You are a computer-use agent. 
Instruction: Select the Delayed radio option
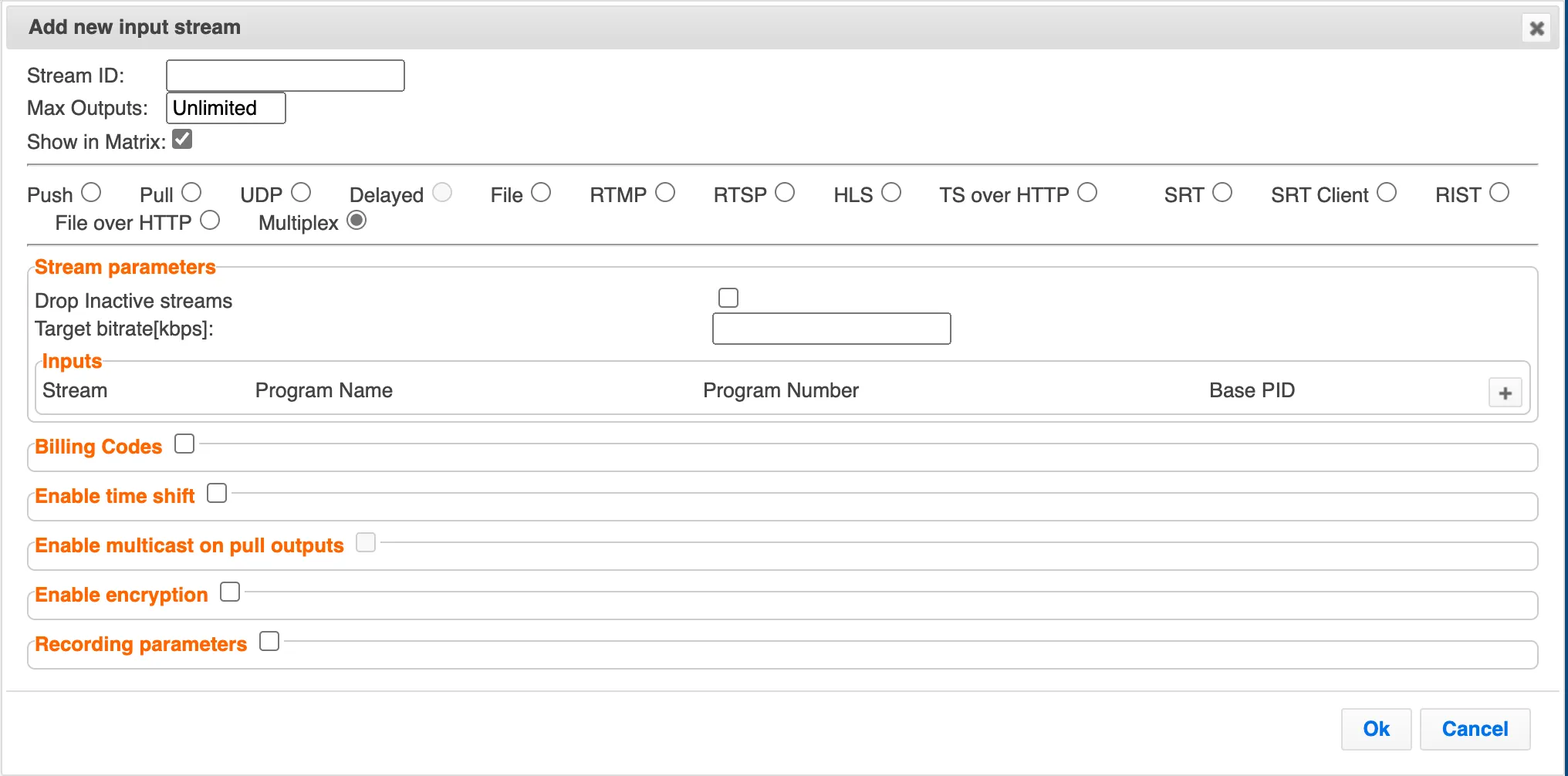442,192
